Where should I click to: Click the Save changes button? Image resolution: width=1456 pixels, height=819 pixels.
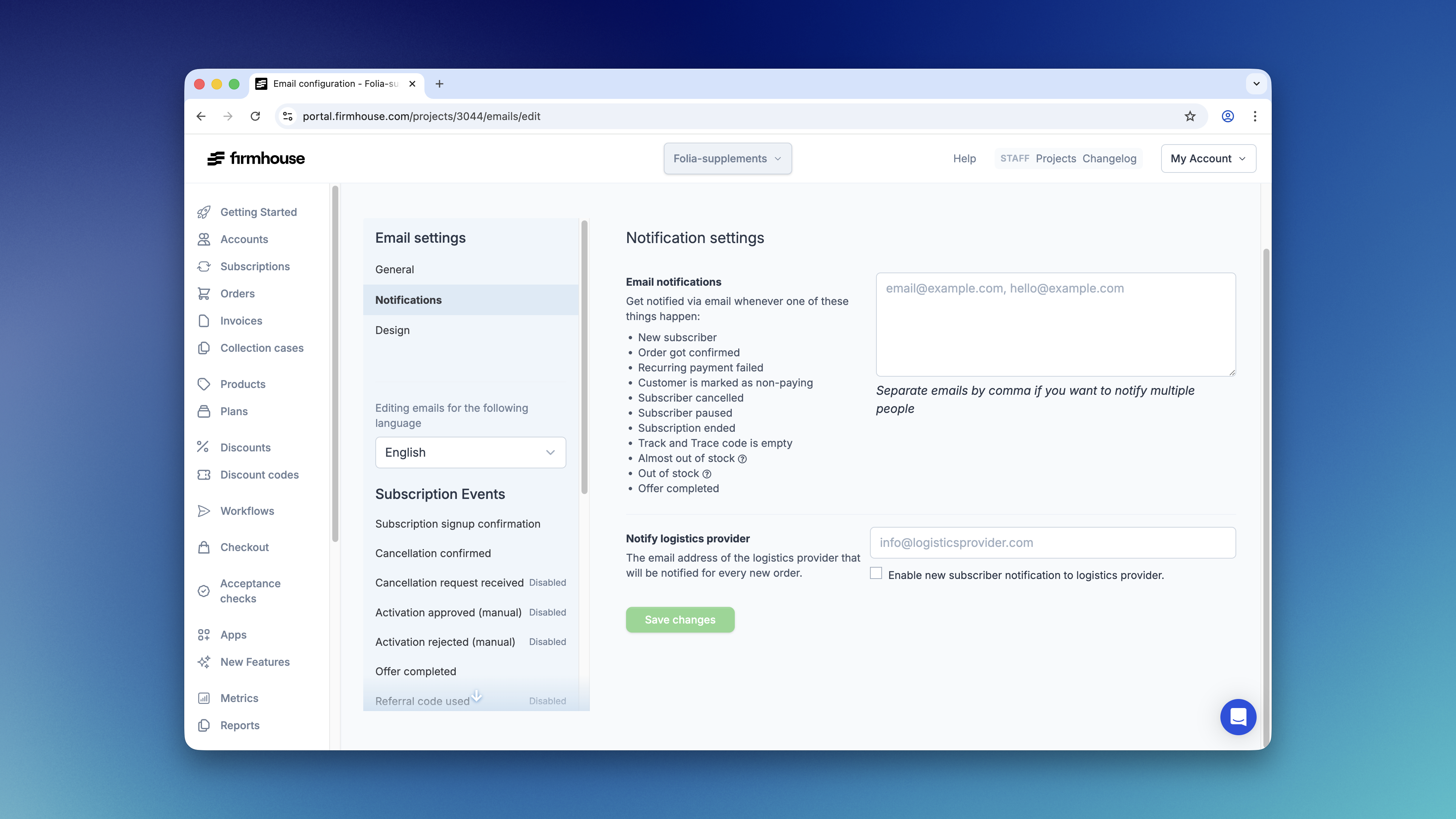[680, 620]
